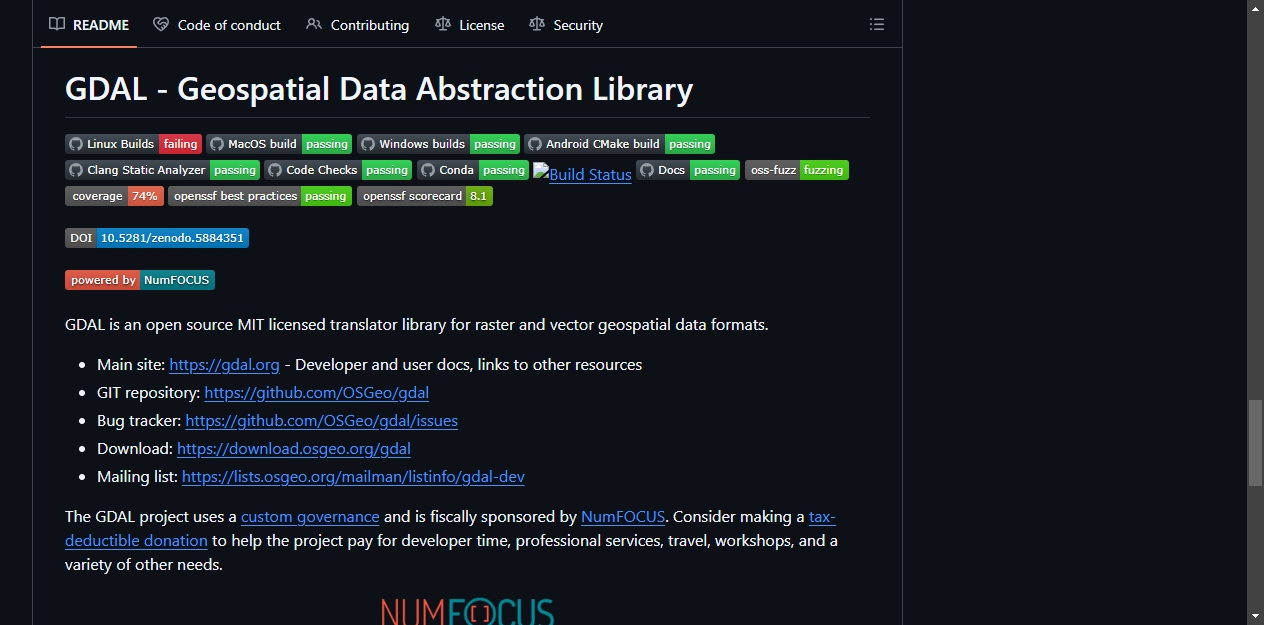Open the README outline list icon
The height and width of the screenshot is (625, 1264).
pyautogui.click(x=877, y=25)
